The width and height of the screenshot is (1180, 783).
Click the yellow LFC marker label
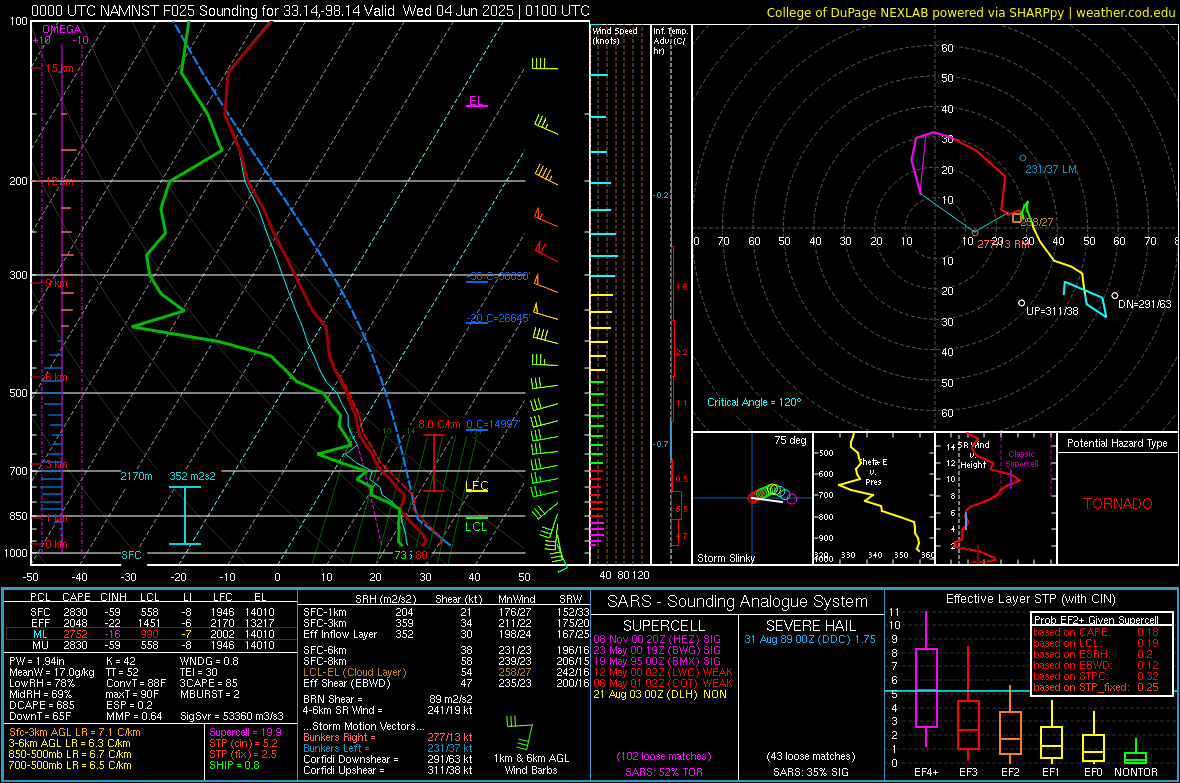(477, 486)
